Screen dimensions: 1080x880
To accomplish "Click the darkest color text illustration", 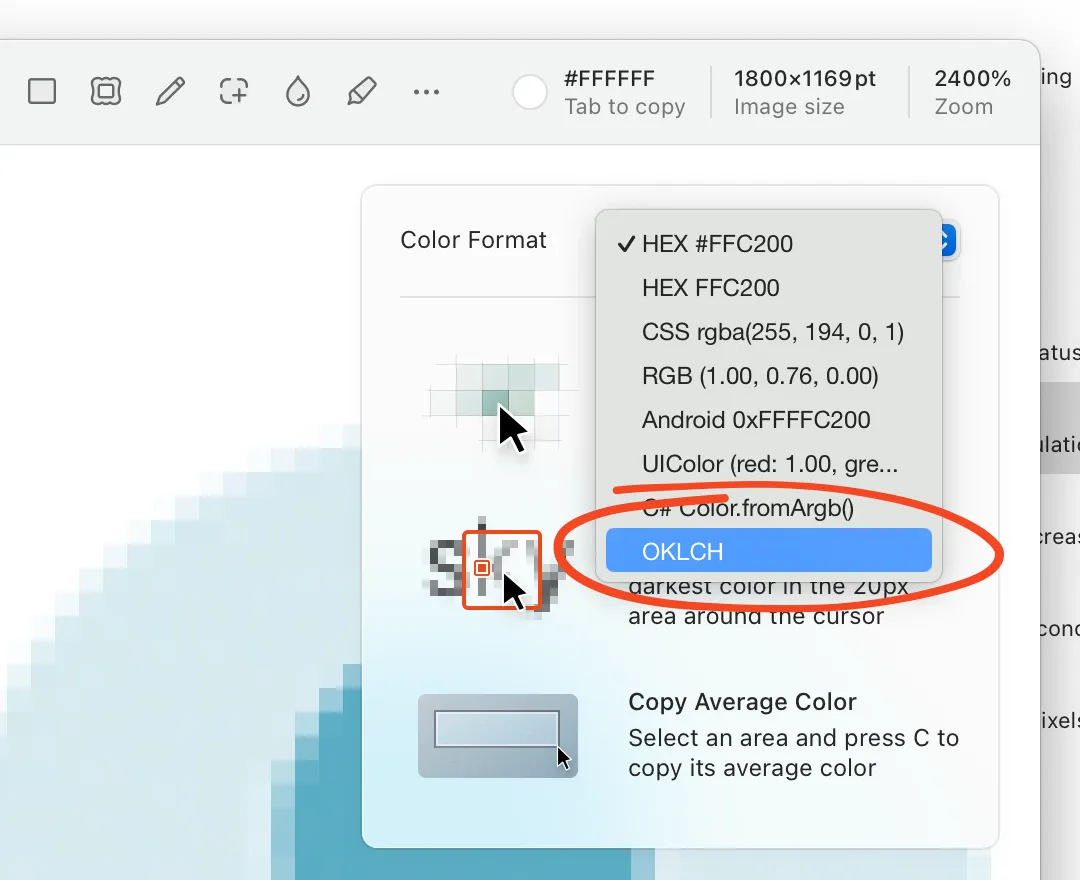I will pyautogui.click(x=501, y=569).
